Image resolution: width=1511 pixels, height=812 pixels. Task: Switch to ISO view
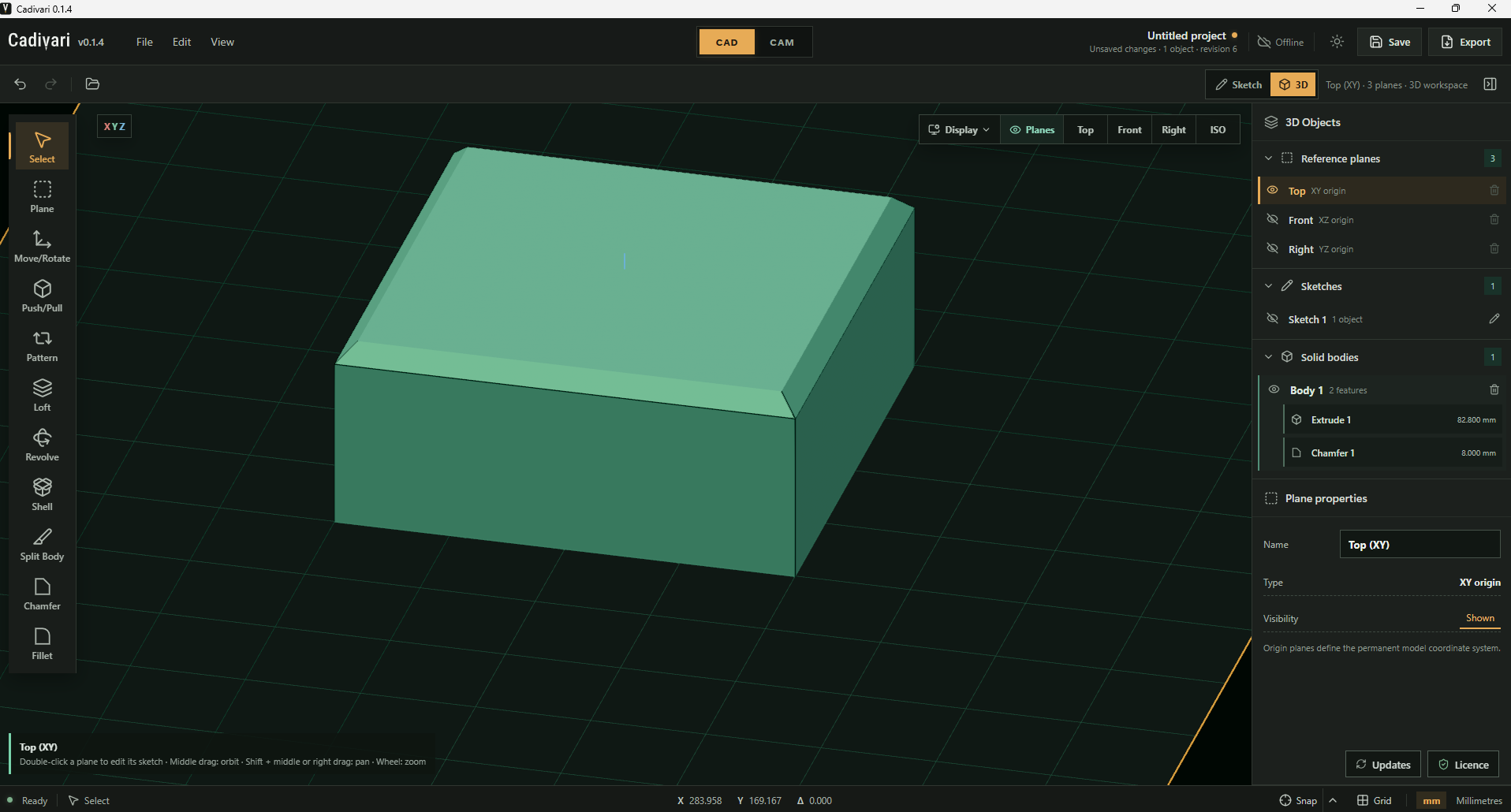(1218, 130)
